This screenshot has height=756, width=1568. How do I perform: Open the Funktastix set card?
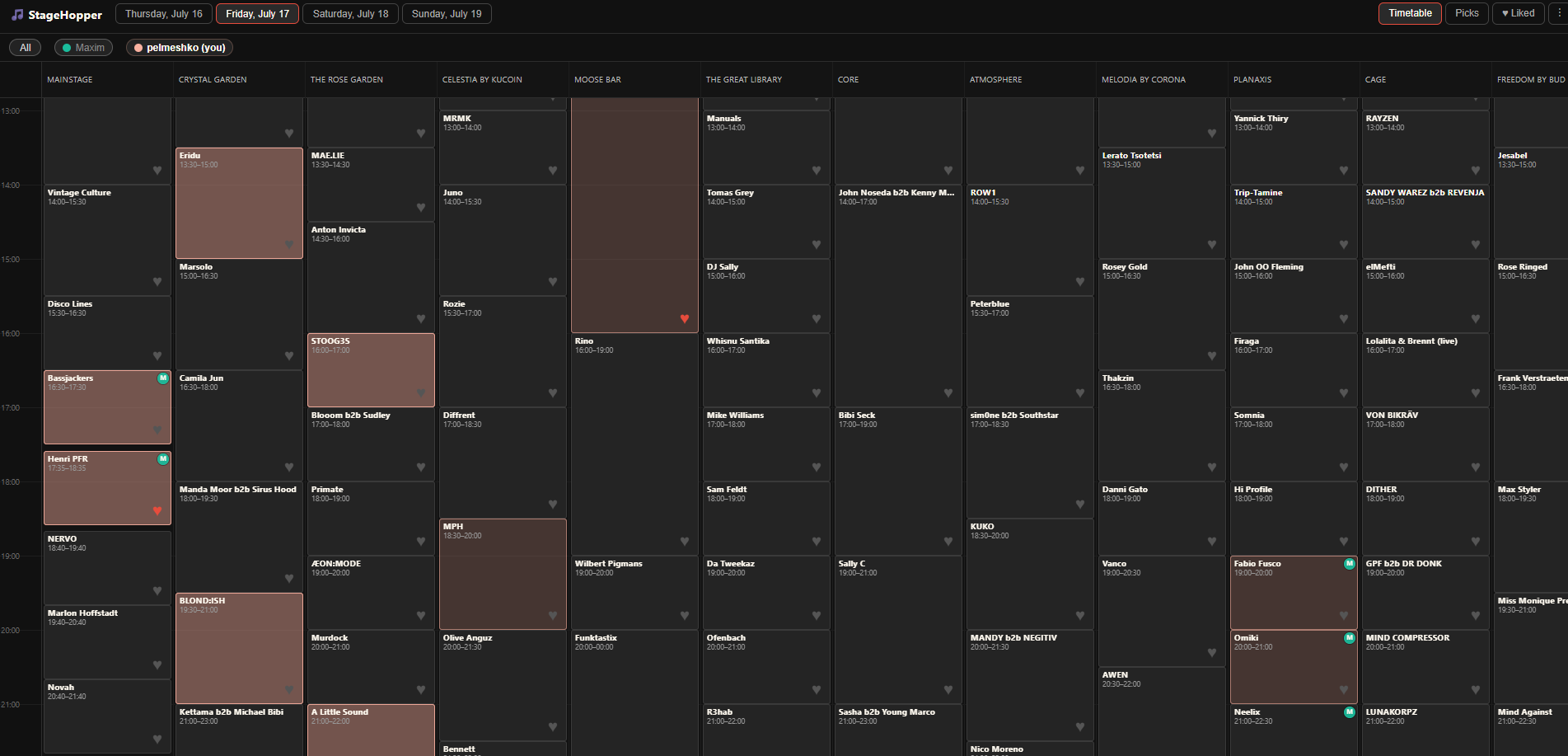[x=634, y=693]
